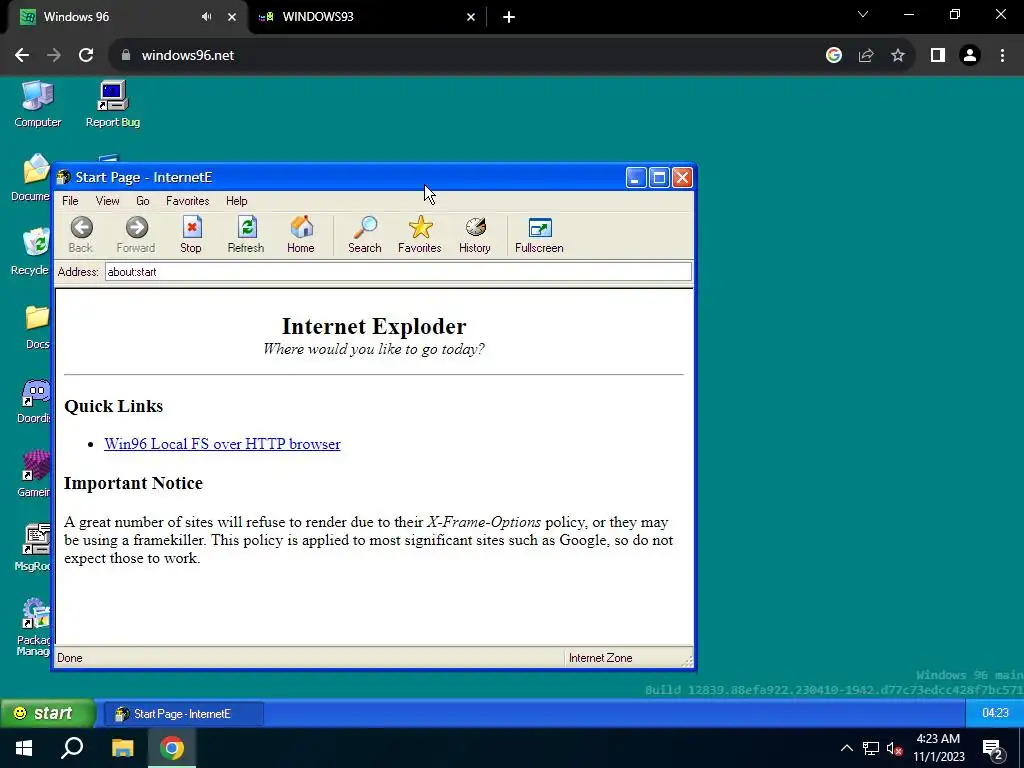Open the Gamein desktop shortcut
The width and height of the screenshot is (1024, 768).
click(33, 475)
